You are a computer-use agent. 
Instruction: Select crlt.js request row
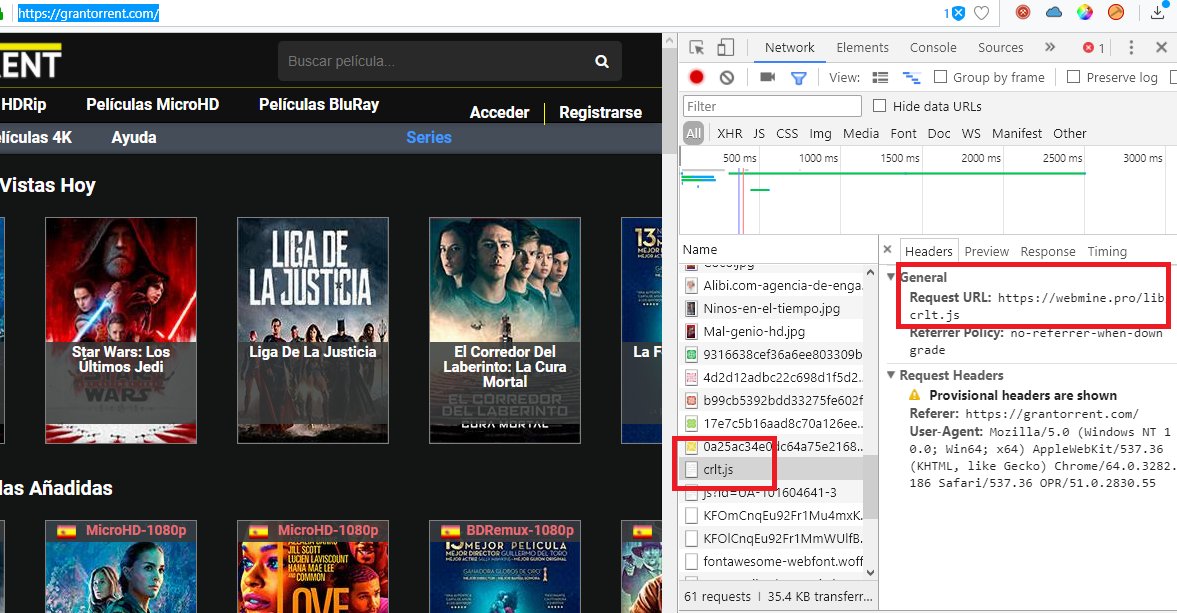coord(773,470)
